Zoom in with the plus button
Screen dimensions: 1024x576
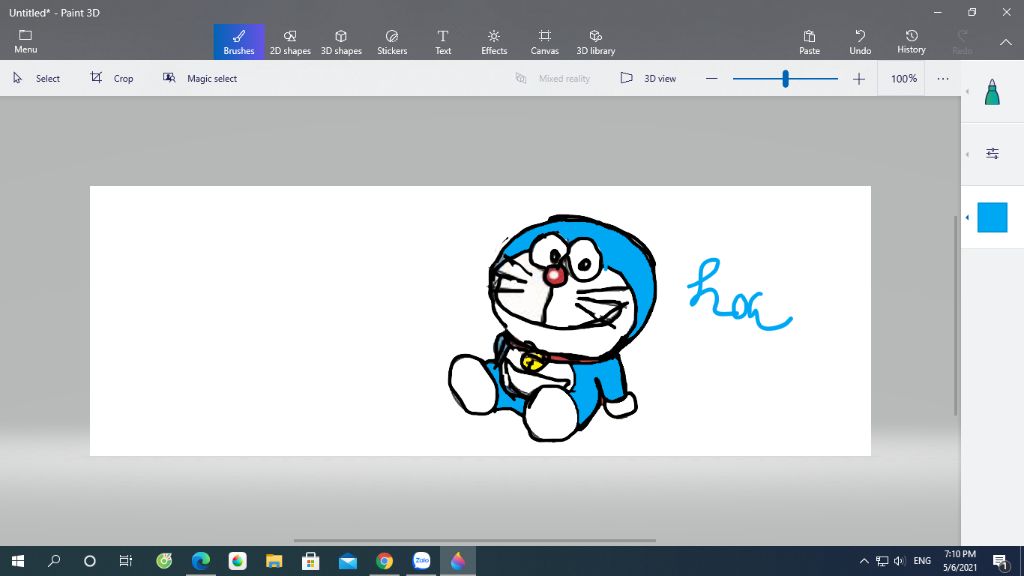[859, 79]
